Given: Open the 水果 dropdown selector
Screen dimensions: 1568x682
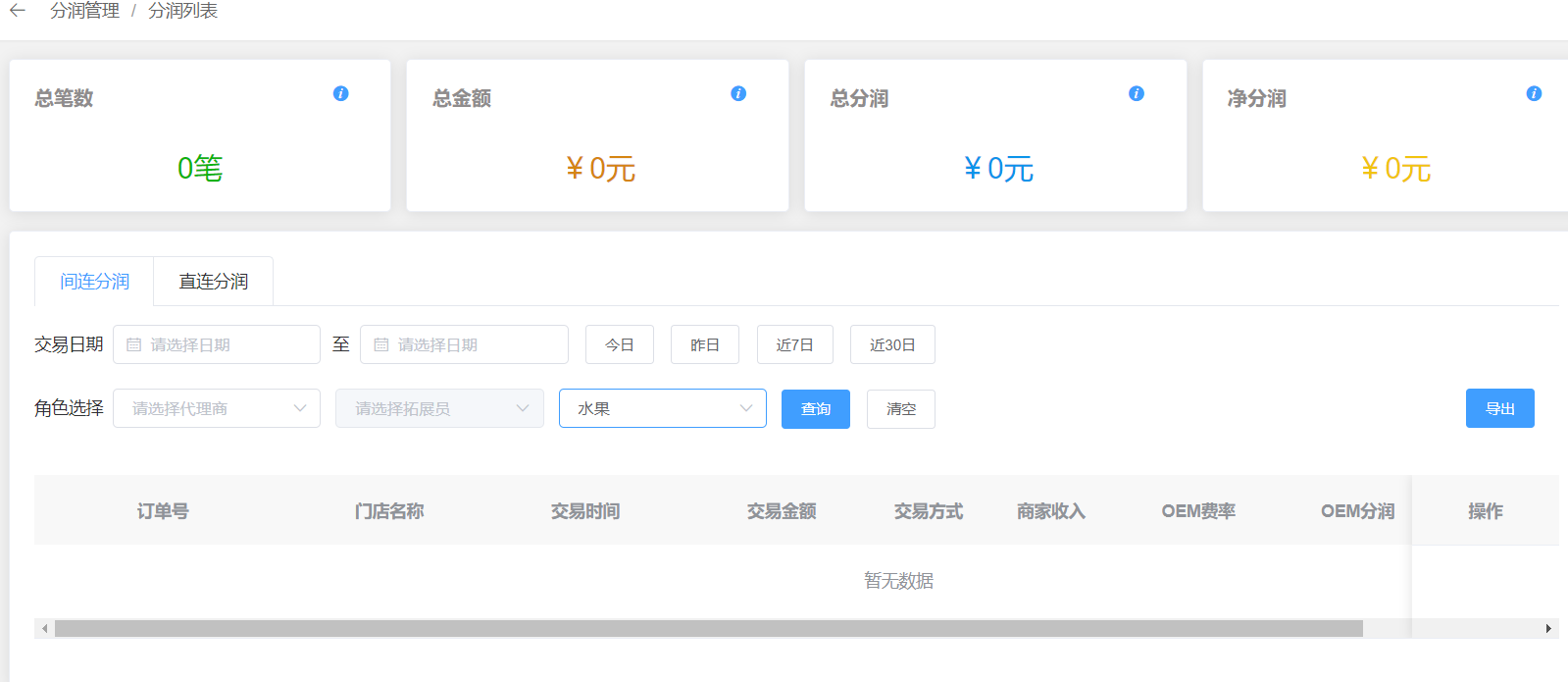Looking at the screenshot, I should (x=662, y=408).
